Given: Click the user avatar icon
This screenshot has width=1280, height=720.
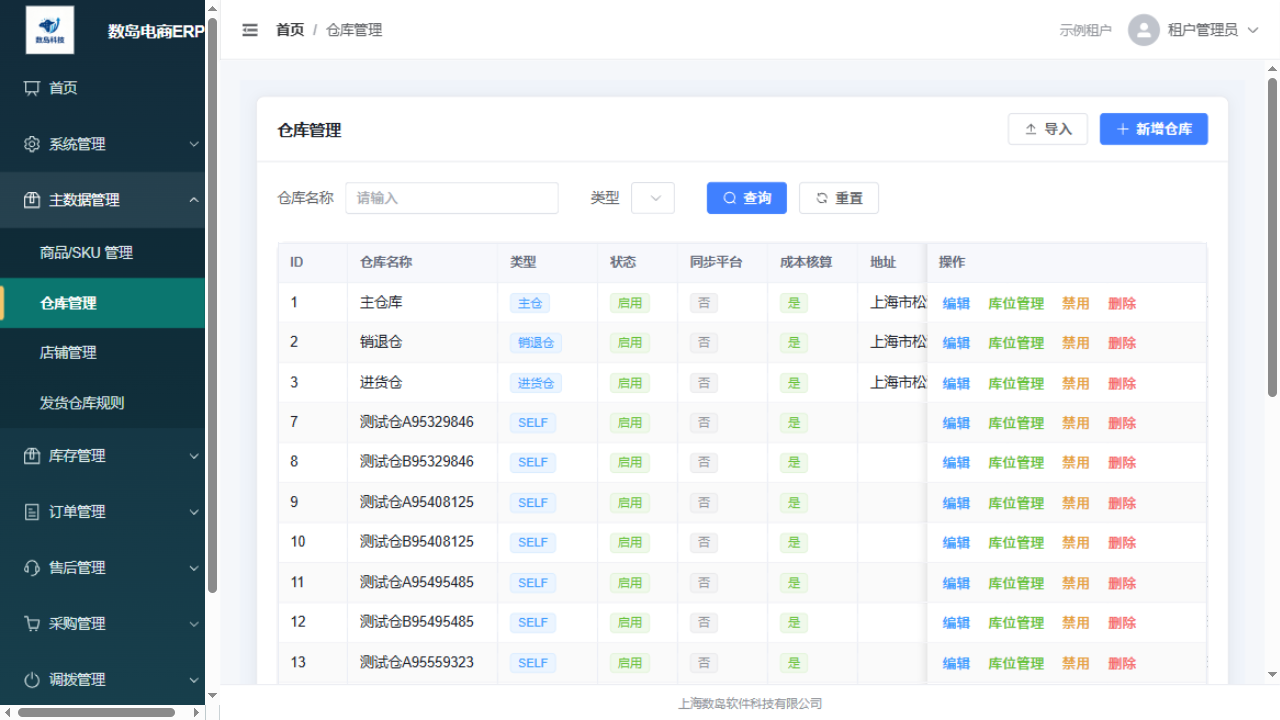Looking at the screenshot, I should [1144, 30].
